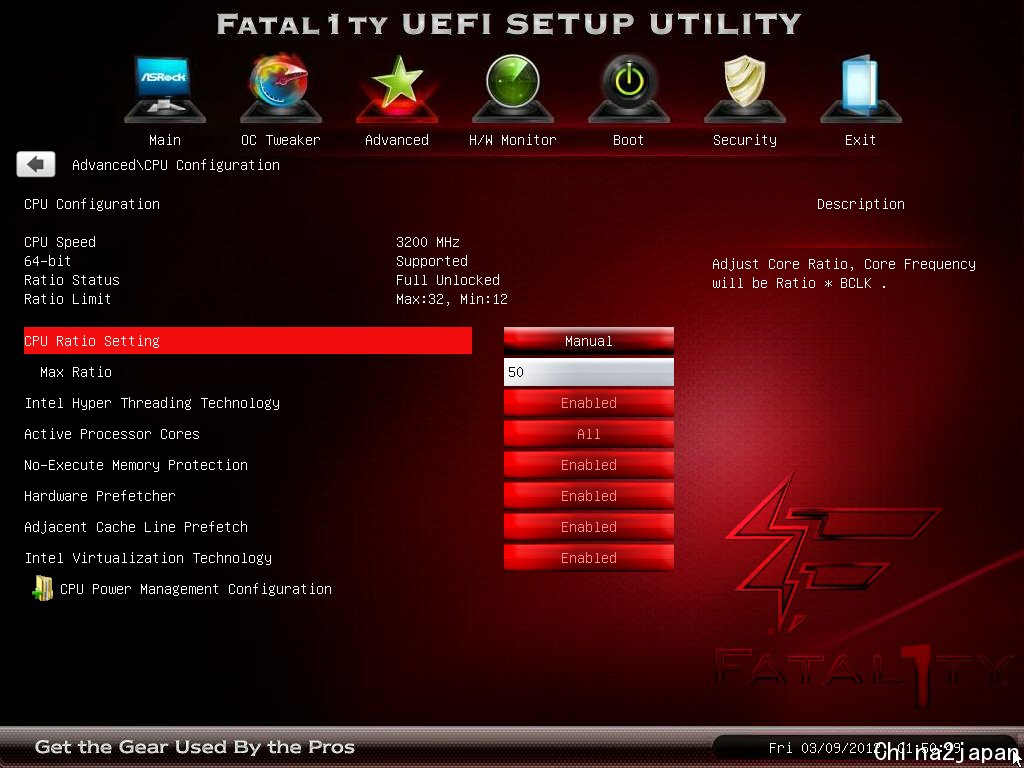Open the CPU Power Management folder icon
This screenshot has height=768, width=1024.
pos(42,588)
